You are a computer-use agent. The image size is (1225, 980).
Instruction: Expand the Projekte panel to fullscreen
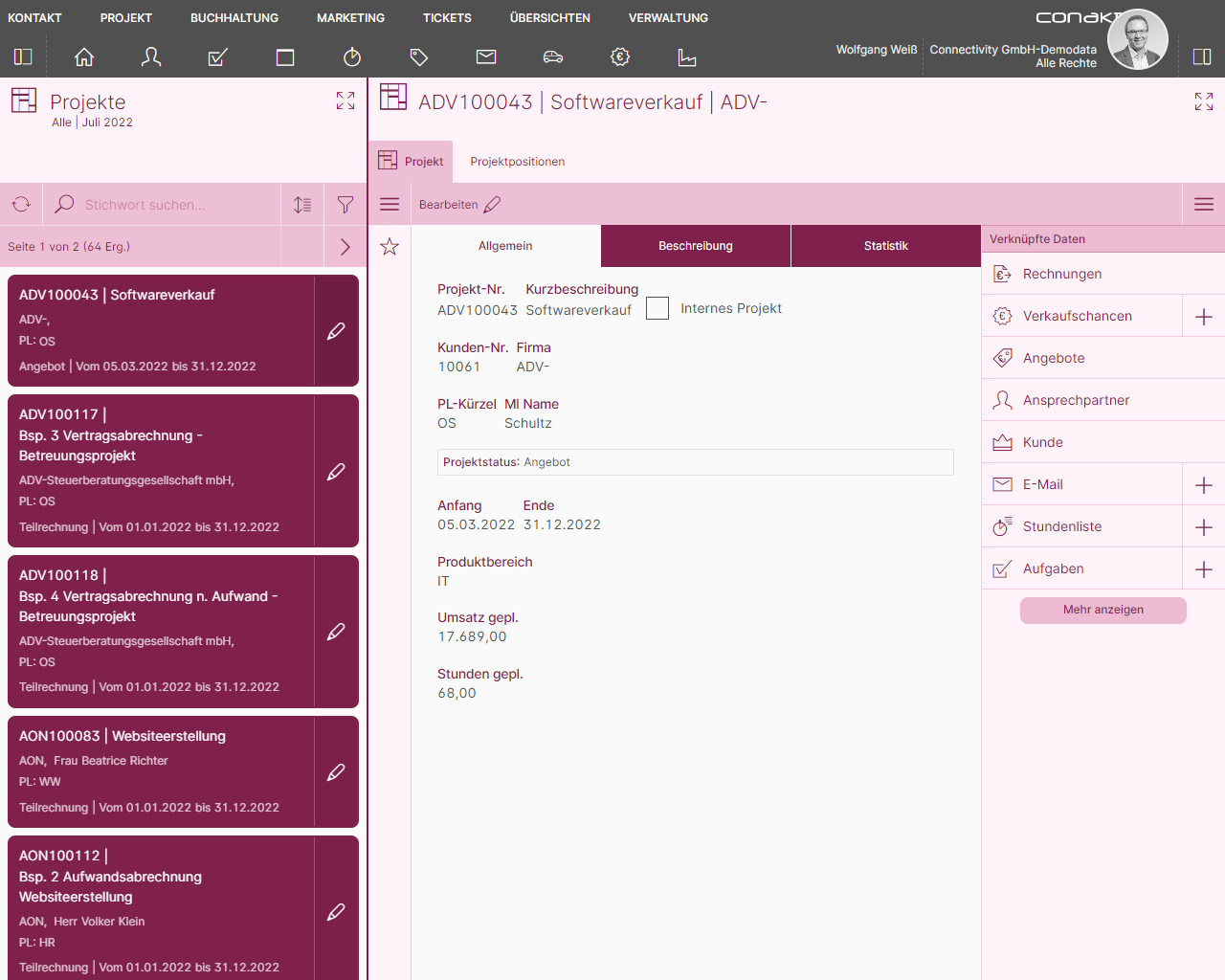tap(345, 100)
